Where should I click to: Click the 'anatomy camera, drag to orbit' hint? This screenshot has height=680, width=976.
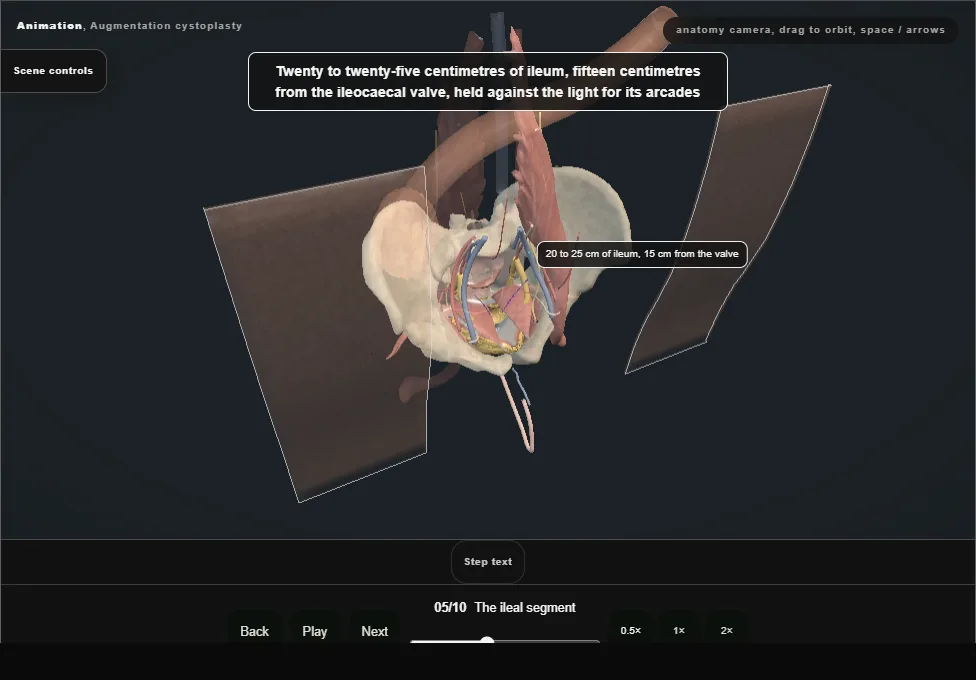click(810, 30)
